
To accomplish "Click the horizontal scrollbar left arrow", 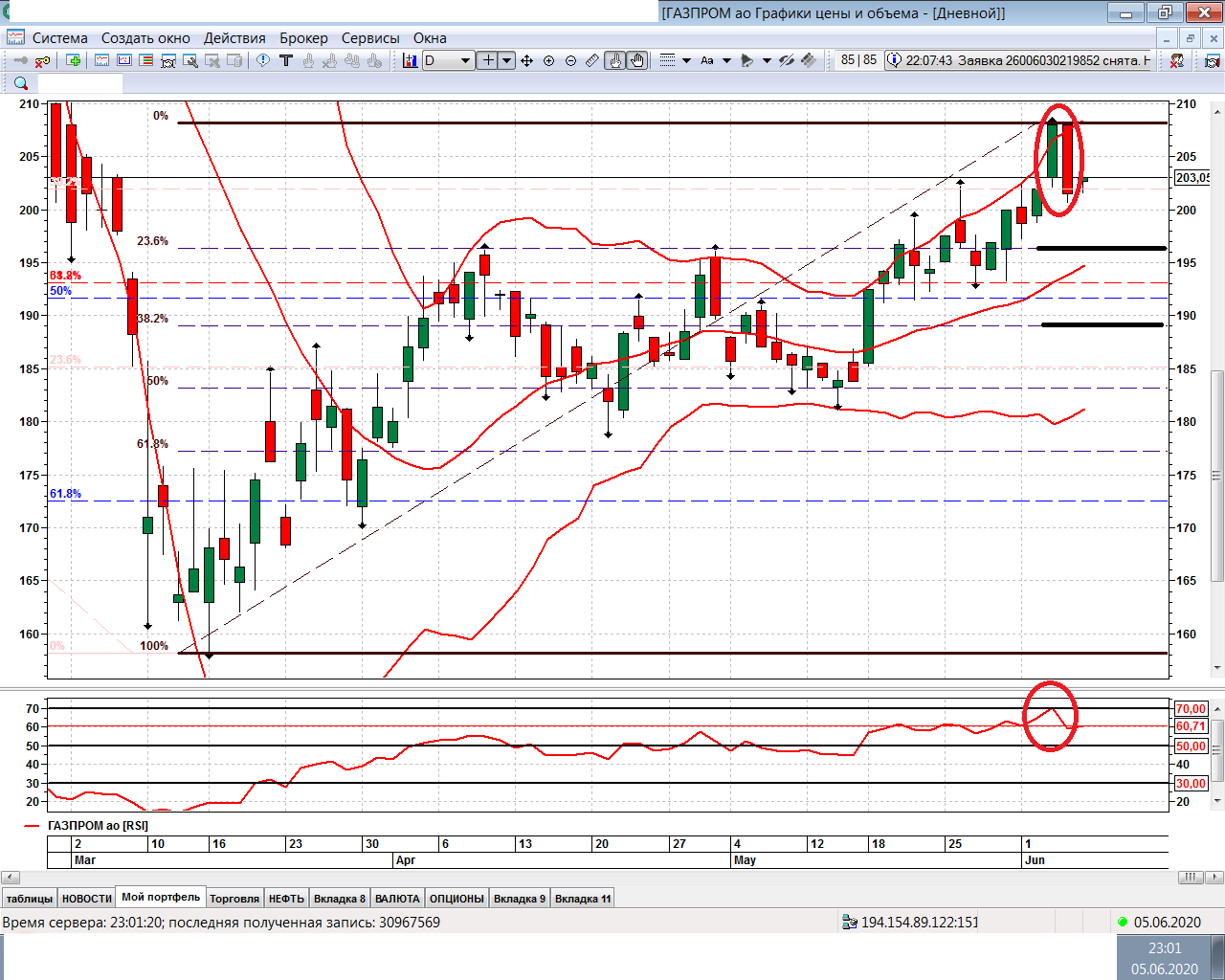I will [10, 877].
